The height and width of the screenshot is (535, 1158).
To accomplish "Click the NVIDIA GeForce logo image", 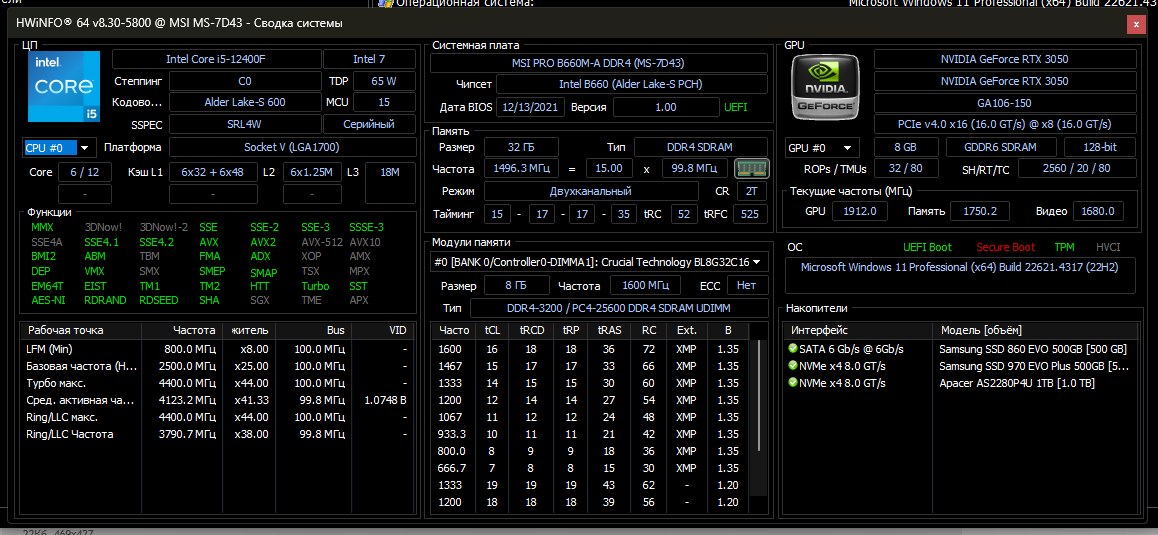I will coord(826,89).
